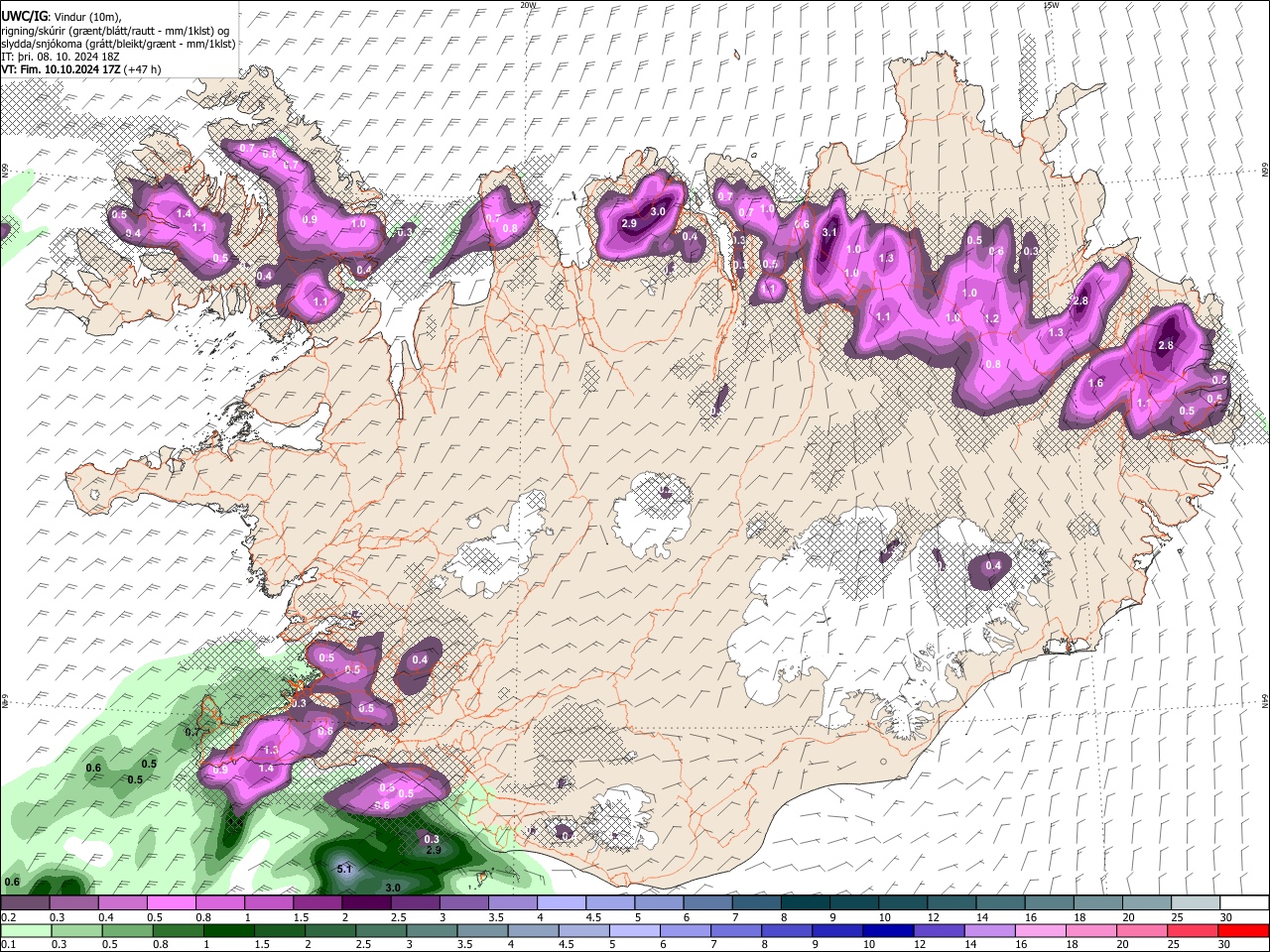Click the '3.1' snowfall value on the map

[830, 232]
